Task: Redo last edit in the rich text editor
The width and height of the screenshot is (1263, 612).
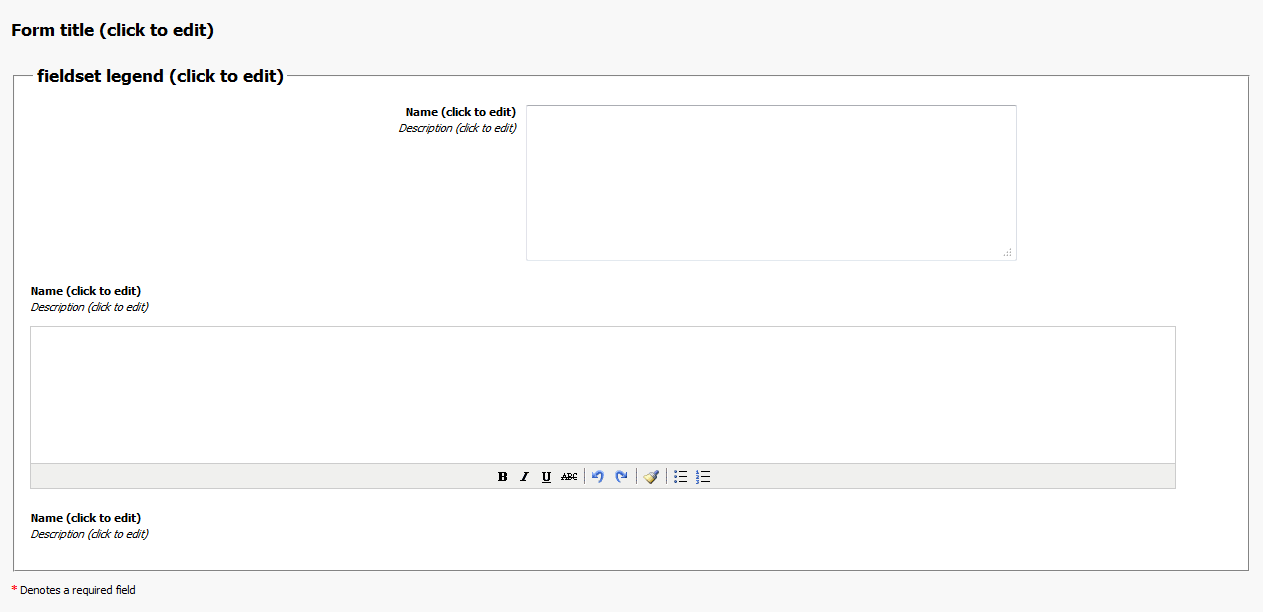Action: (621, 477)
